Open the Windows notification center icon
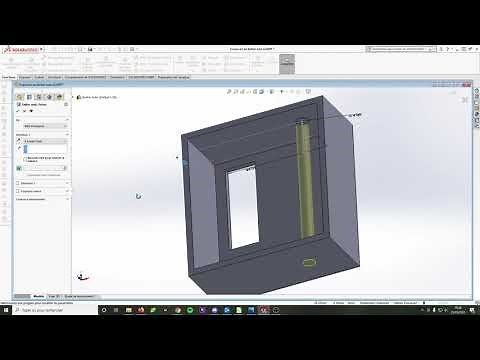 [x=472, y=310]
